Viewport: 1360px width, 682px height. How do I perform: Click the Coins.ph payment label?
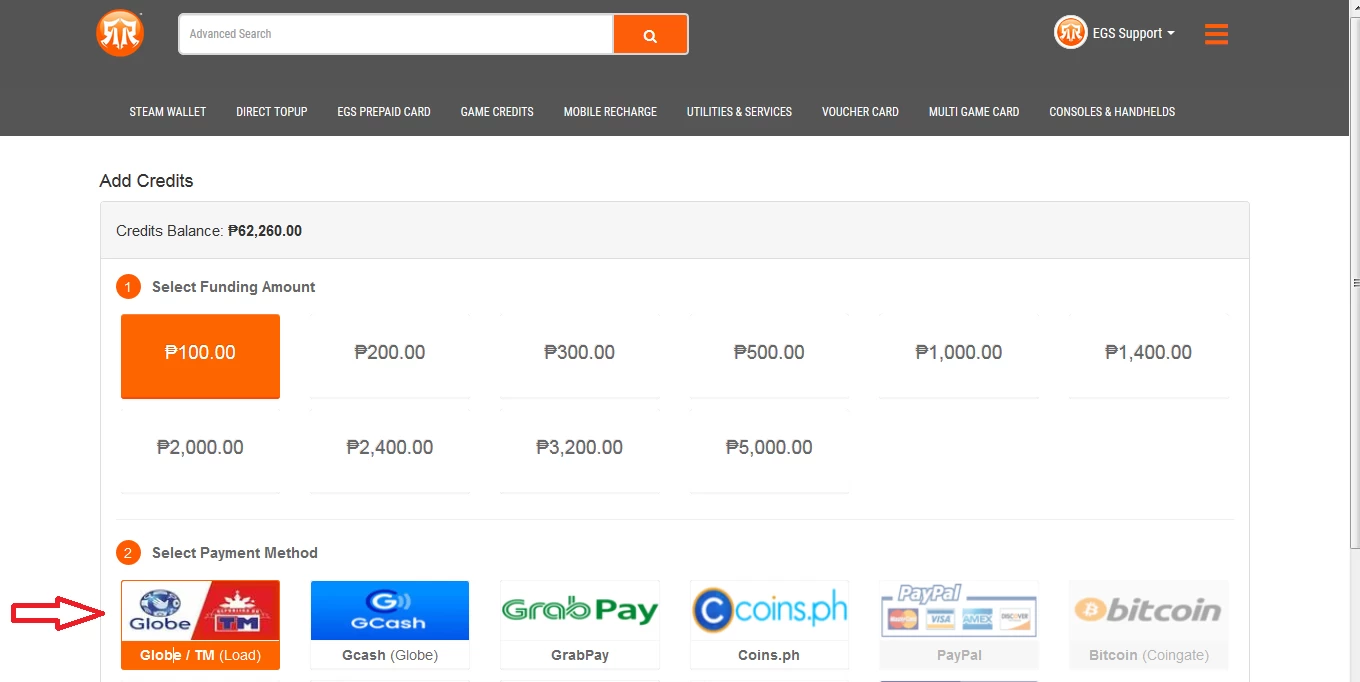coord(769,655)
